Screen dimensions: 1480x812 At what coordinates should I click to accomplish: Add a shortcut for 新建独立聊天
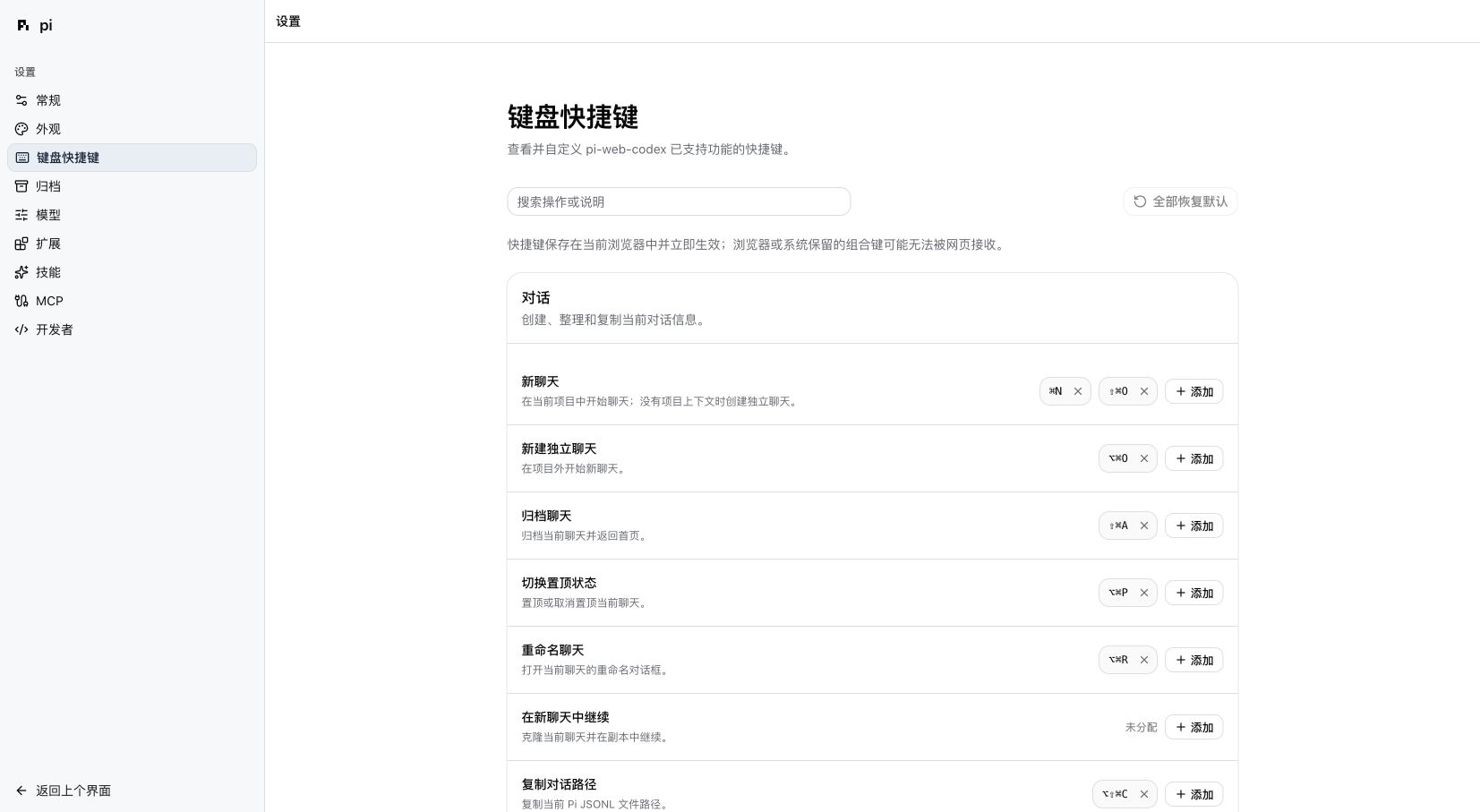[1194, 458]
